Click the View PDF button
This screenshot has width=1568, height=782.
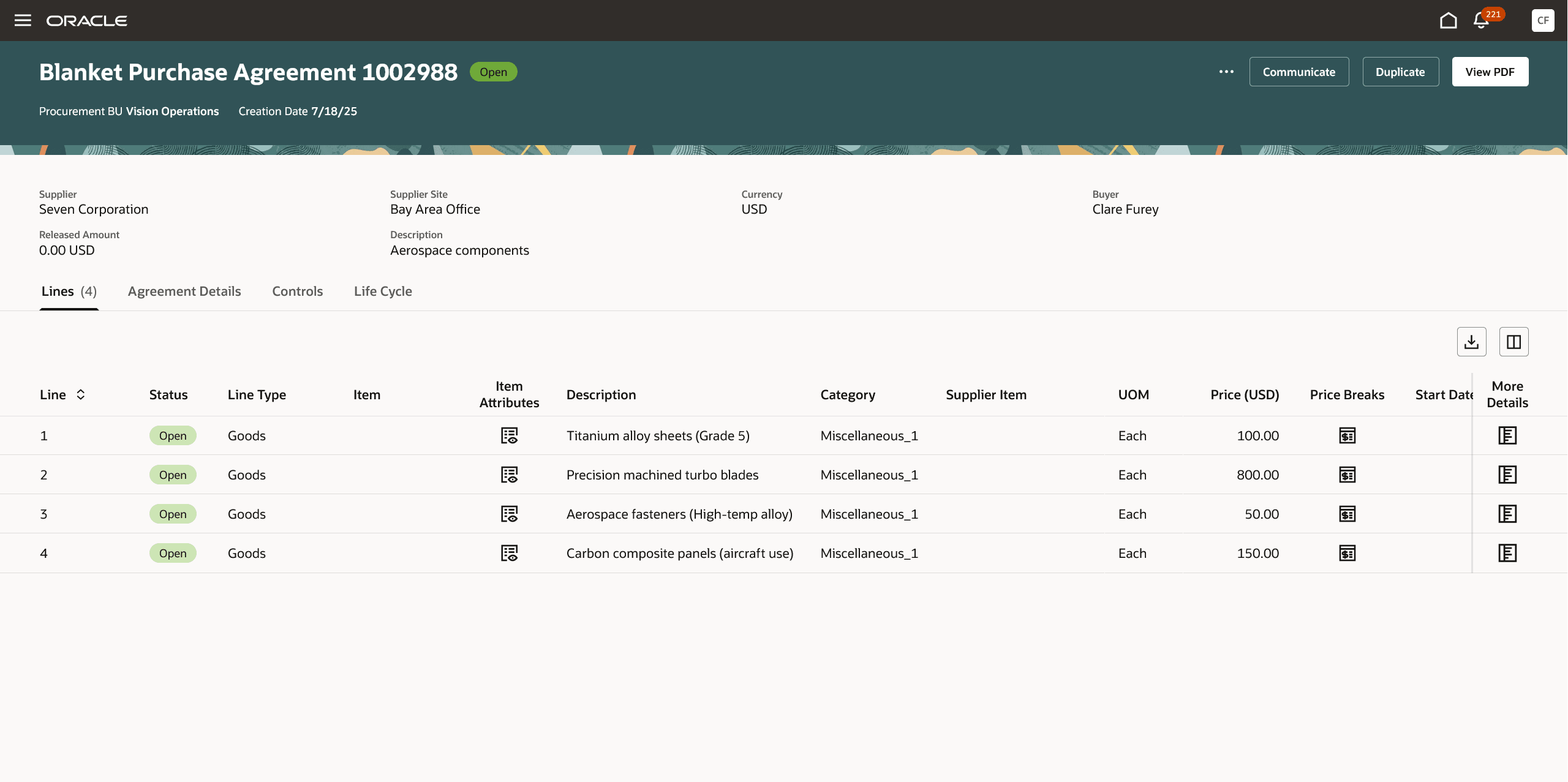[1490, 72]
